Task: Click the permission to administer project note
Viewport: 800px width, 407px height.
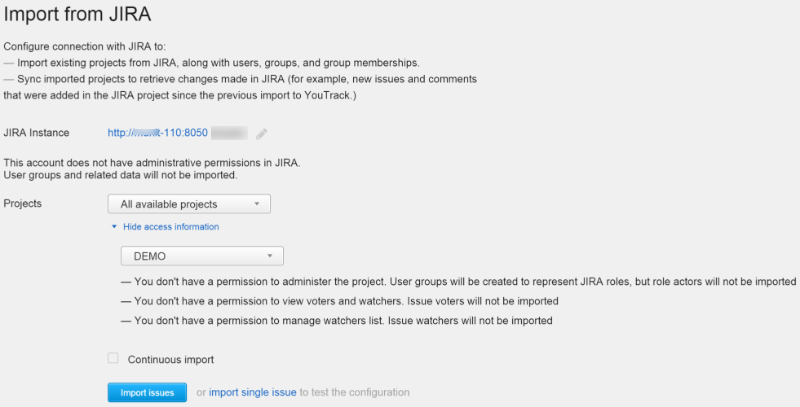Action: click(x=458, y=282)
